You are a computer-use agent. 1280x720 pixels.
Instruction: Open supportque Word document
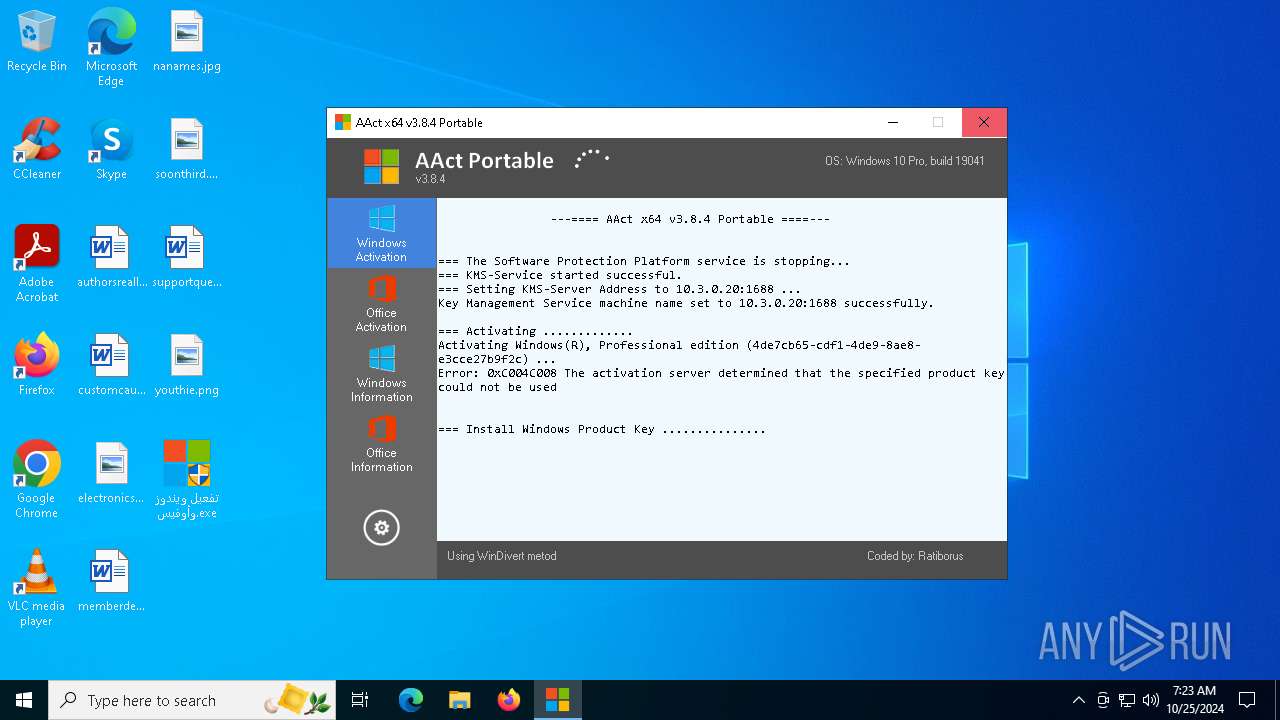coord(187,257)
